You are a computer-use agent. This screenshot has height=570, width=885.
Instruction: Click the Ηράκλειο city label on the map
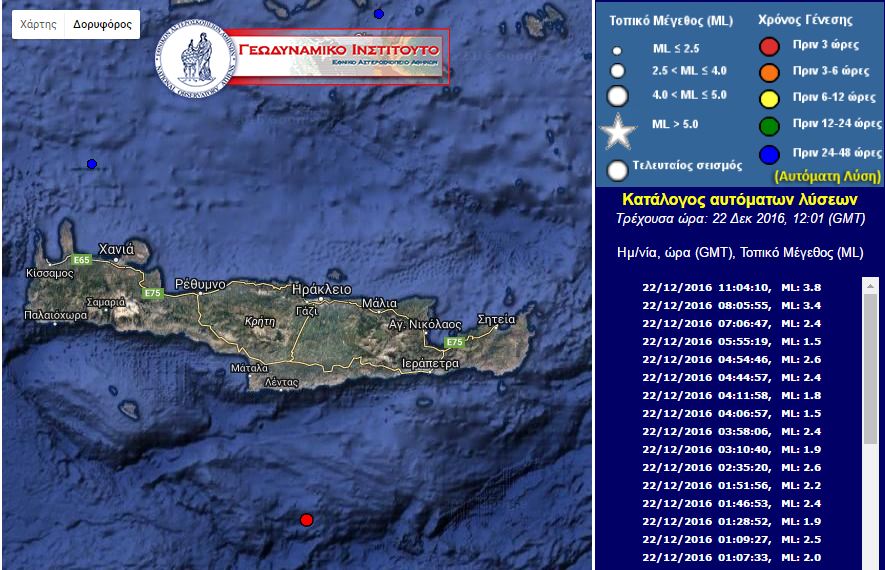(320, 288)
